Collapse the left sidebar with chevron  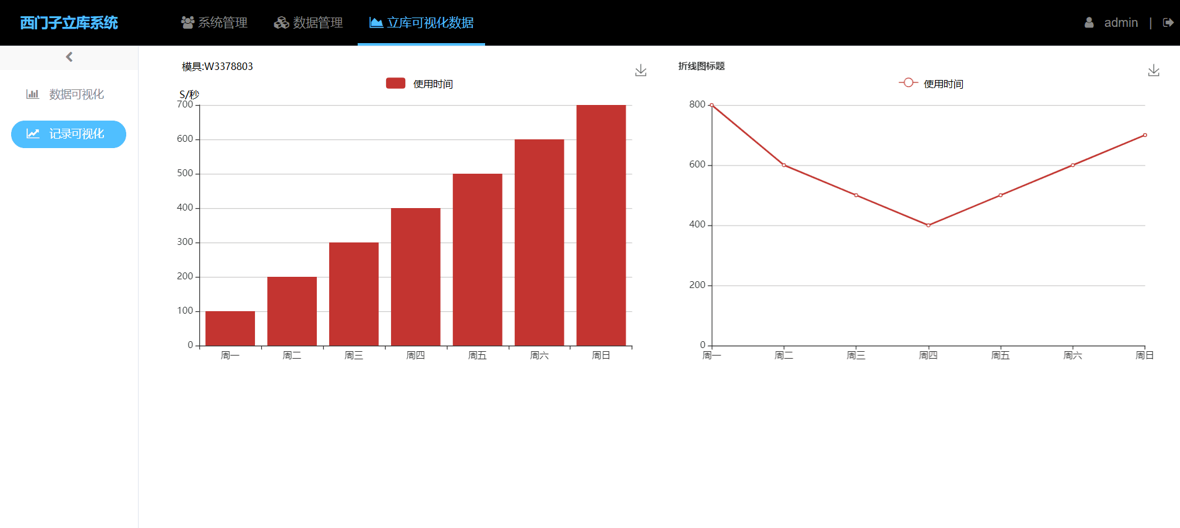pyautogui.click(x=69, y=57)
